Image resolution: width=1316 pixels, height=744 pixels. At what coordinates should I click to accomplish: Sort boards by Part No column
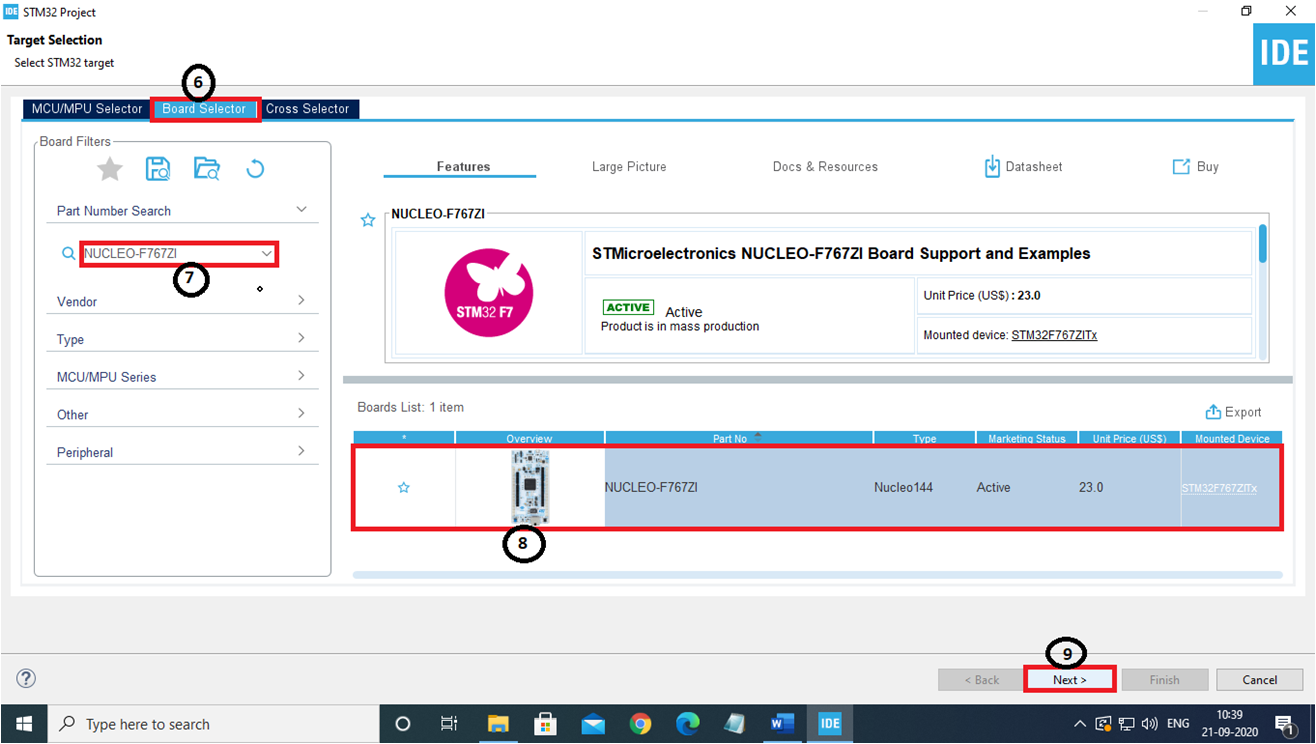[739, 438]
